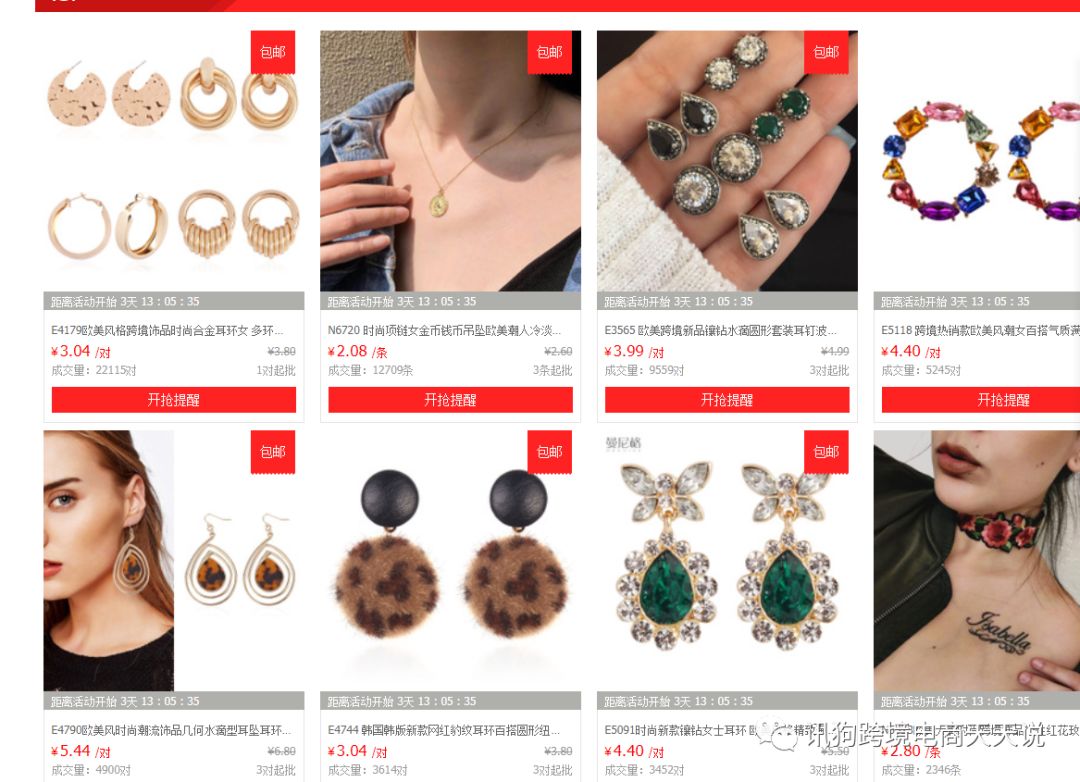View the gemstone studs in hand image

pyautogui.click(x=727, y=161)
